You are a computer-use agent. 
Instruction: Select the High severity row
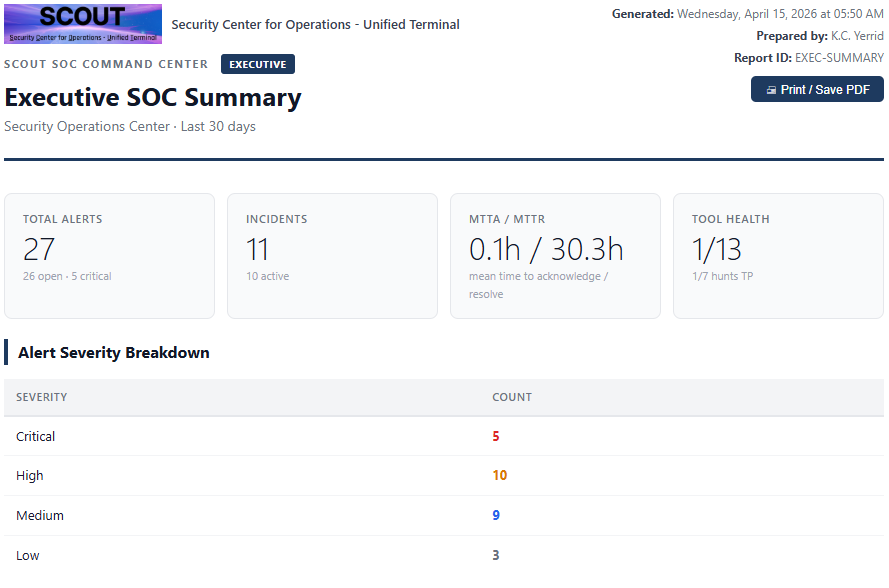[x=444, y=476]
